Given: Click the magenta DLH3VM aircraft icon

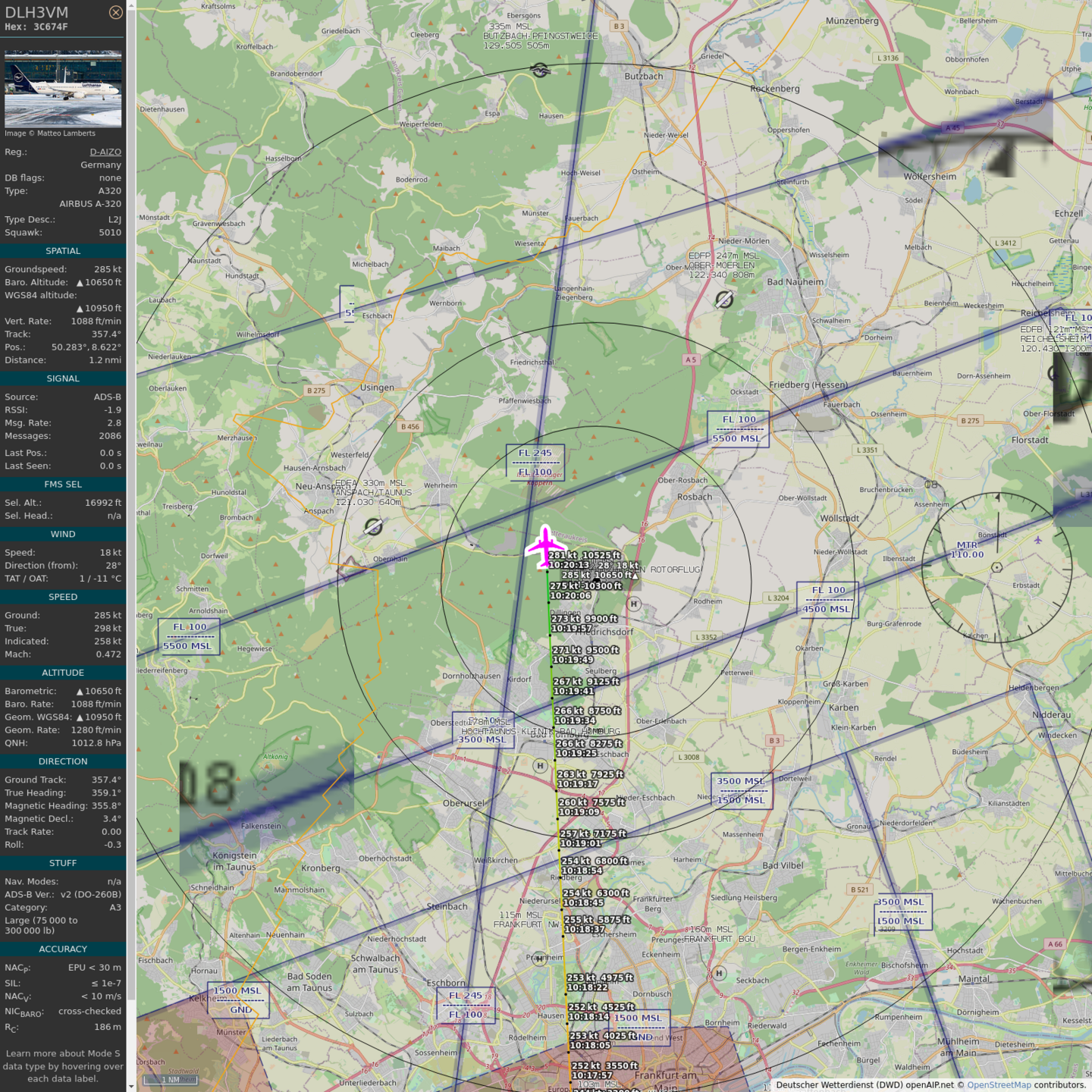Looking at the screenshot, I should pos(545,545).
